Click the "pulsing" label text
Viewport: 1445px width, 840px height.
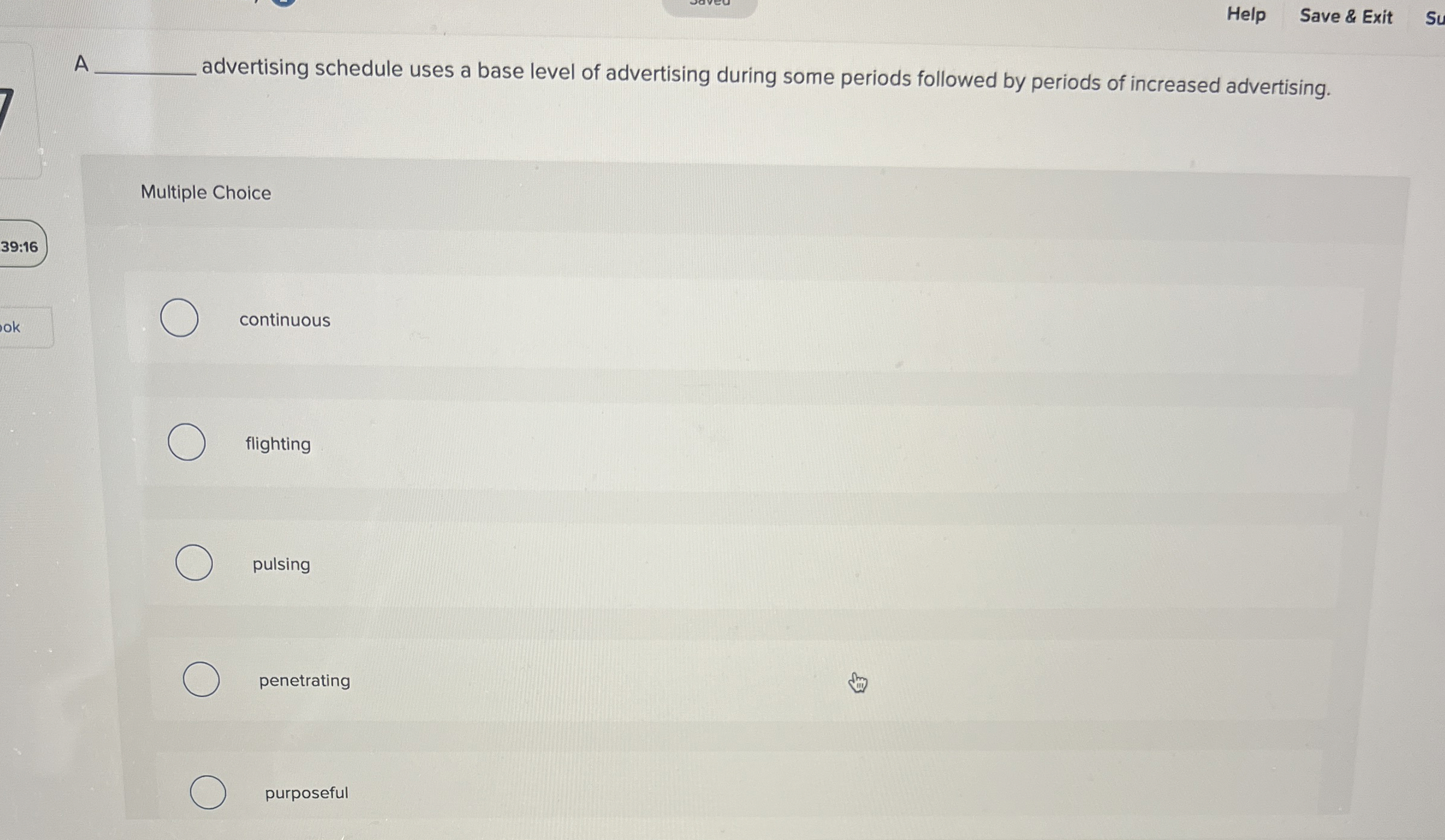(281, 564)
